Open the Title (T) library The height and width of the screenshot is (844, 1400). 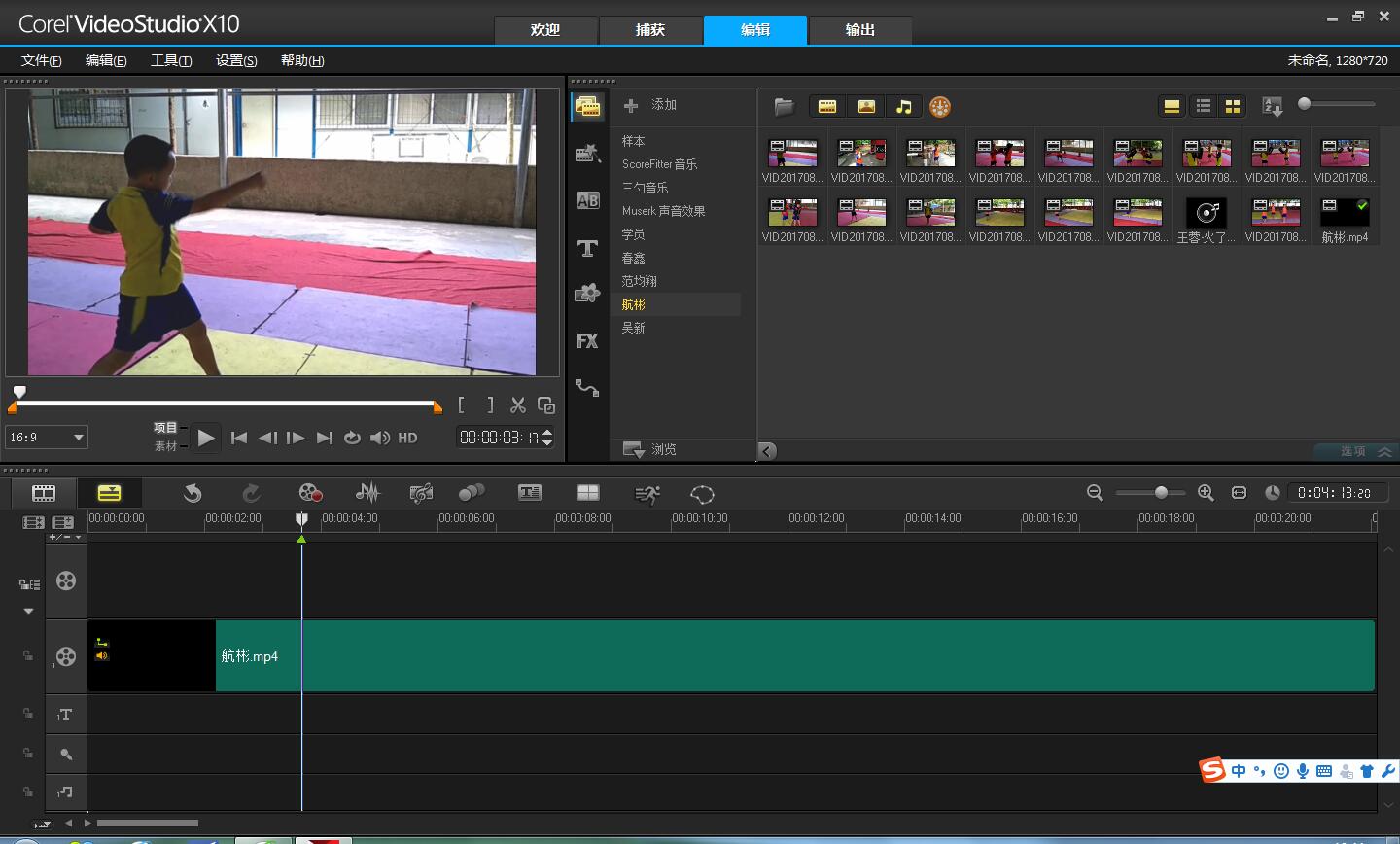587,248
